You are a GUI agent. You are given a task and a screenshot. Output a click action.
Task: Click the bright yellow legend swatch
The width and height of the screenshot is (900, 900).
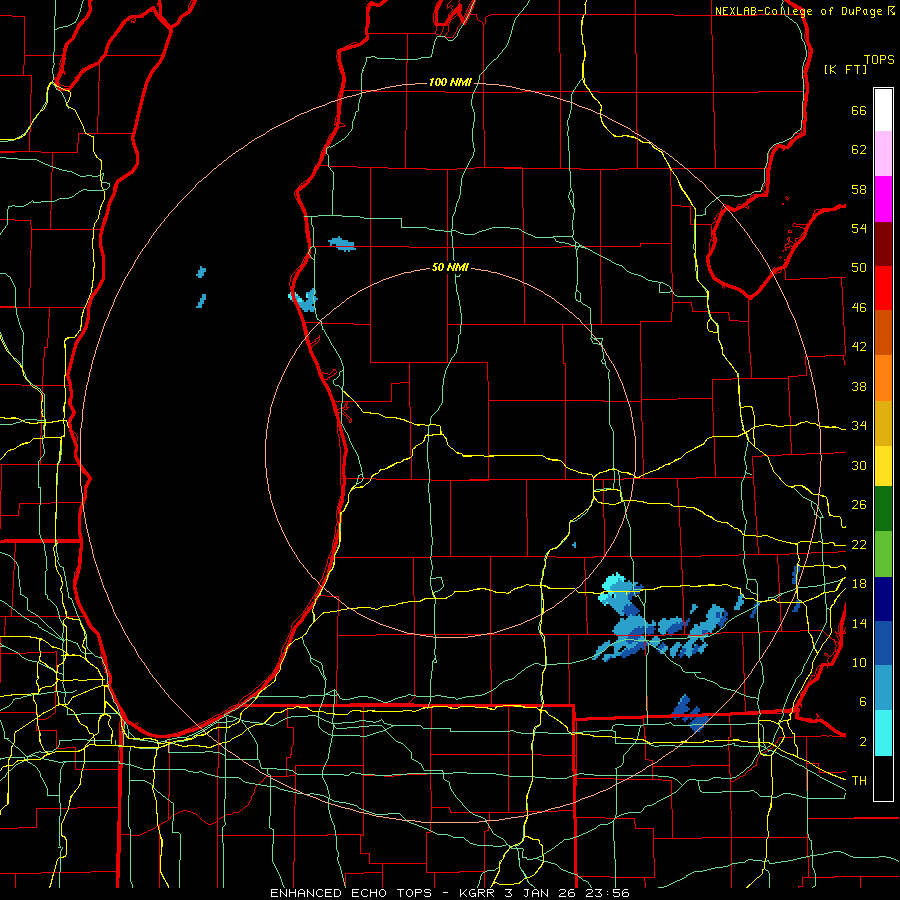tap(883, 466)
